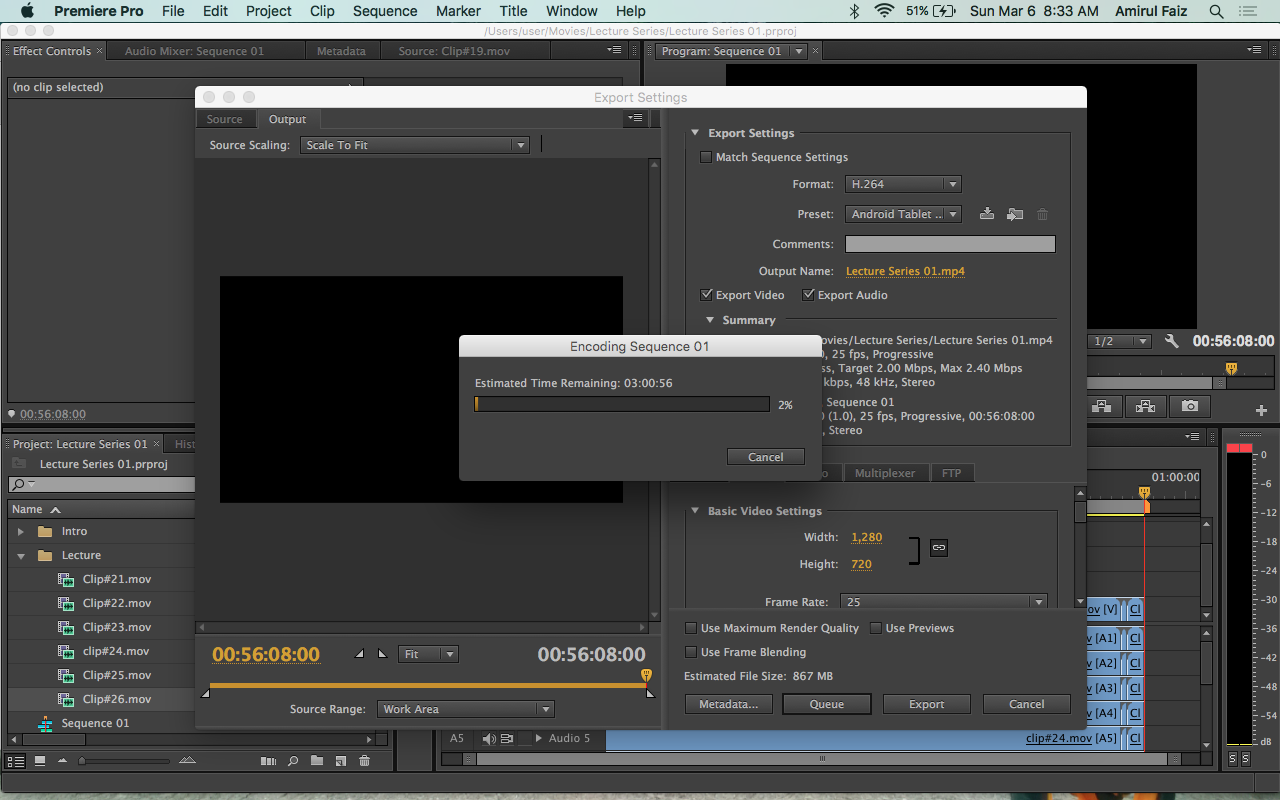Screen dimensions: 1280x800
Task: Create a new bin in Project panel
Action: tap(317, 761)
